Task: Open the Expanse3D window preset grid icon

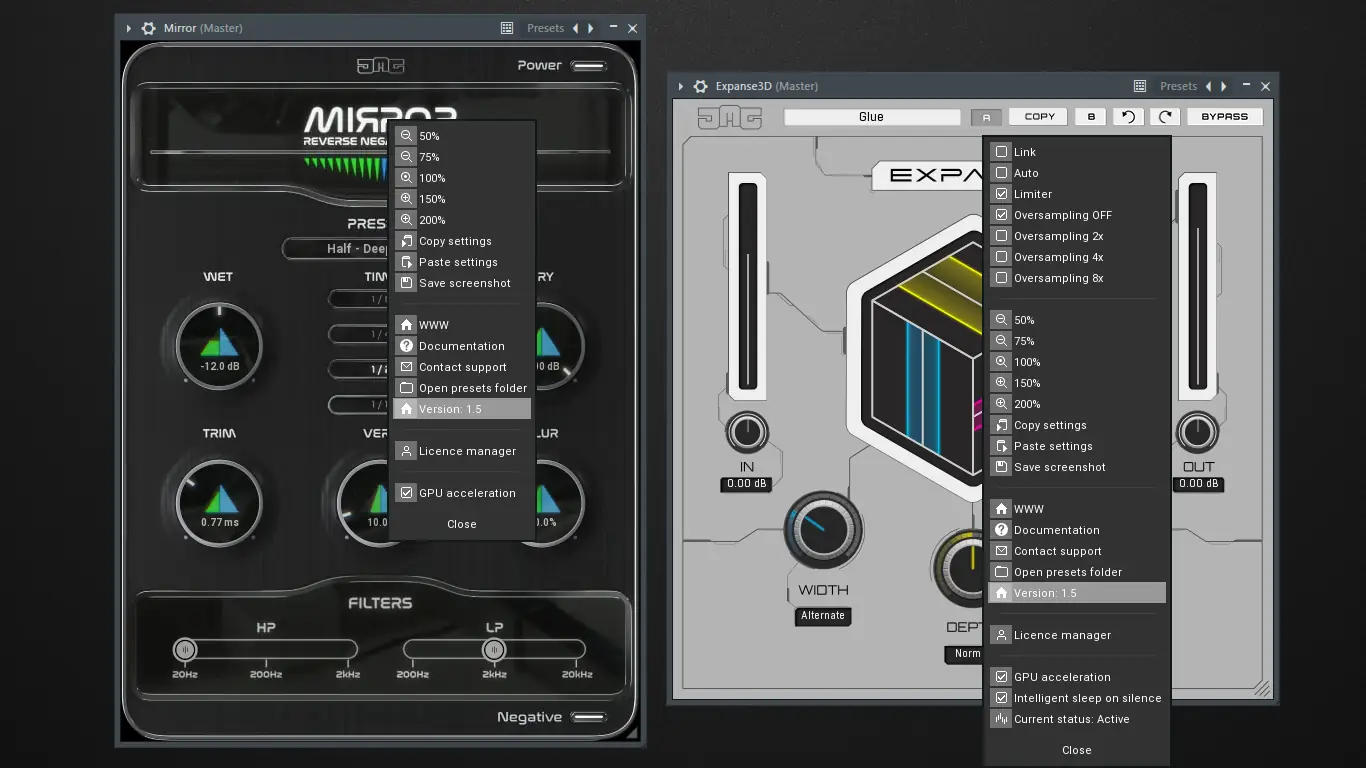Action: coord(1140,86)
